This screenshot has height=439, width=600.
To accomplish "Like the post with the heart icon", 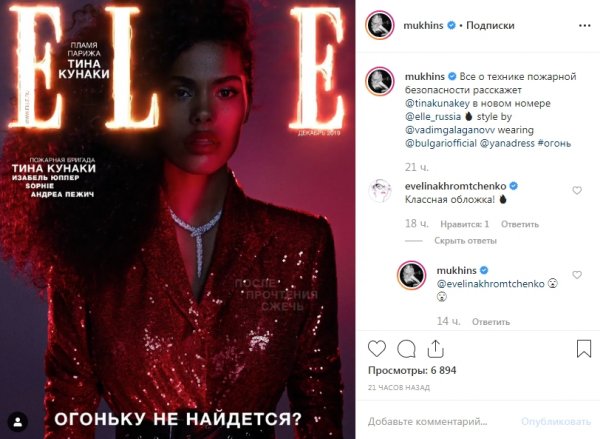I will tap(377, 349).
